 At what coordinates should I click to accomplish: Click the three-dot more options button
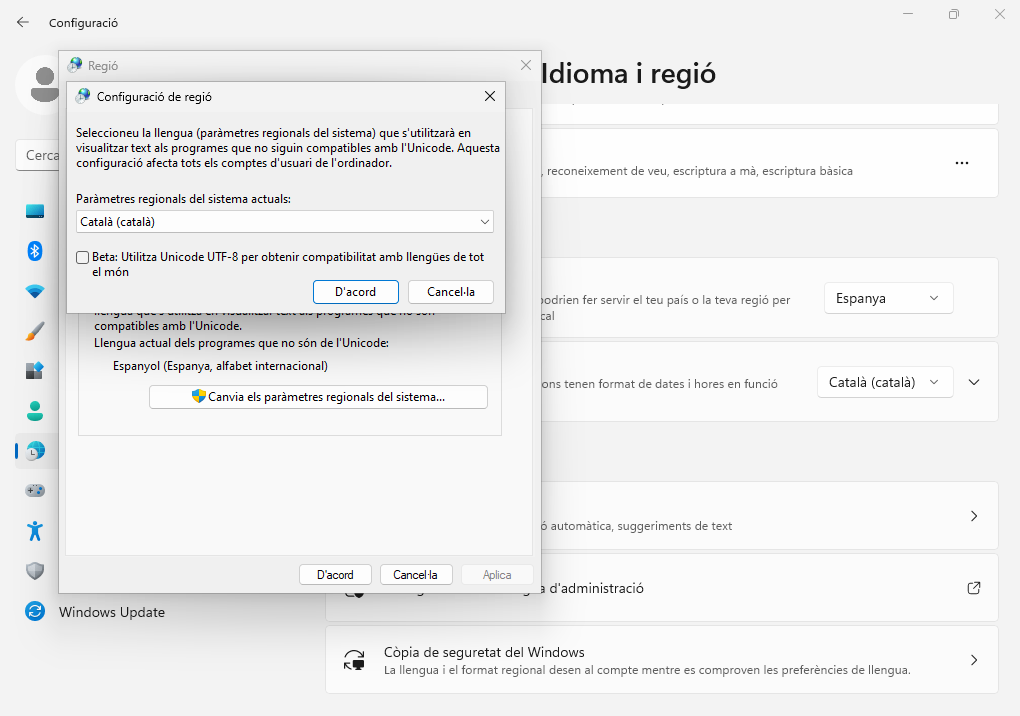pyautogui.click(x=962, y=163)
